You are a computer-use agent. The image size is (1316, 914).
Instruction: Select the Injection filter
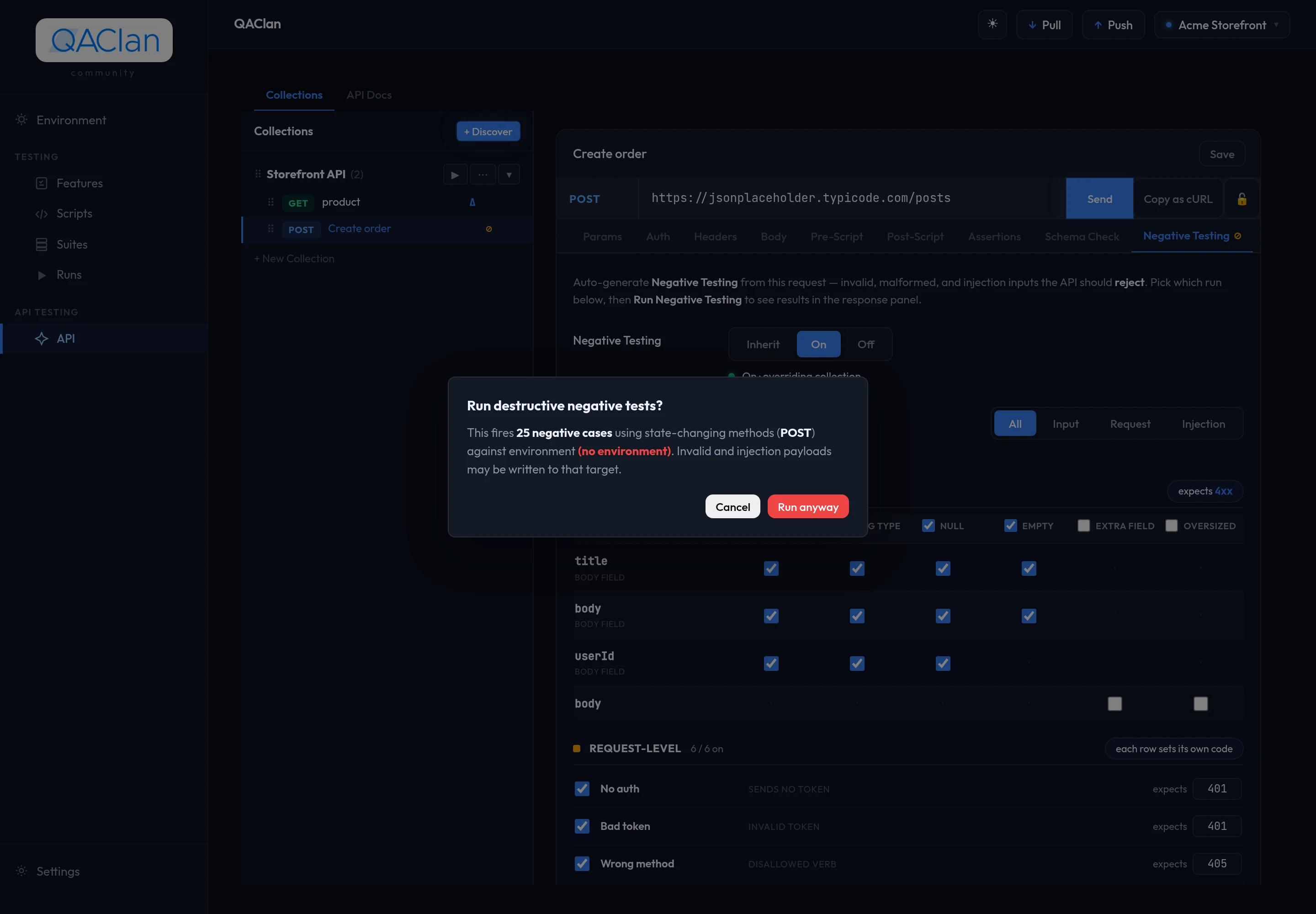(x=1203, y=424)
